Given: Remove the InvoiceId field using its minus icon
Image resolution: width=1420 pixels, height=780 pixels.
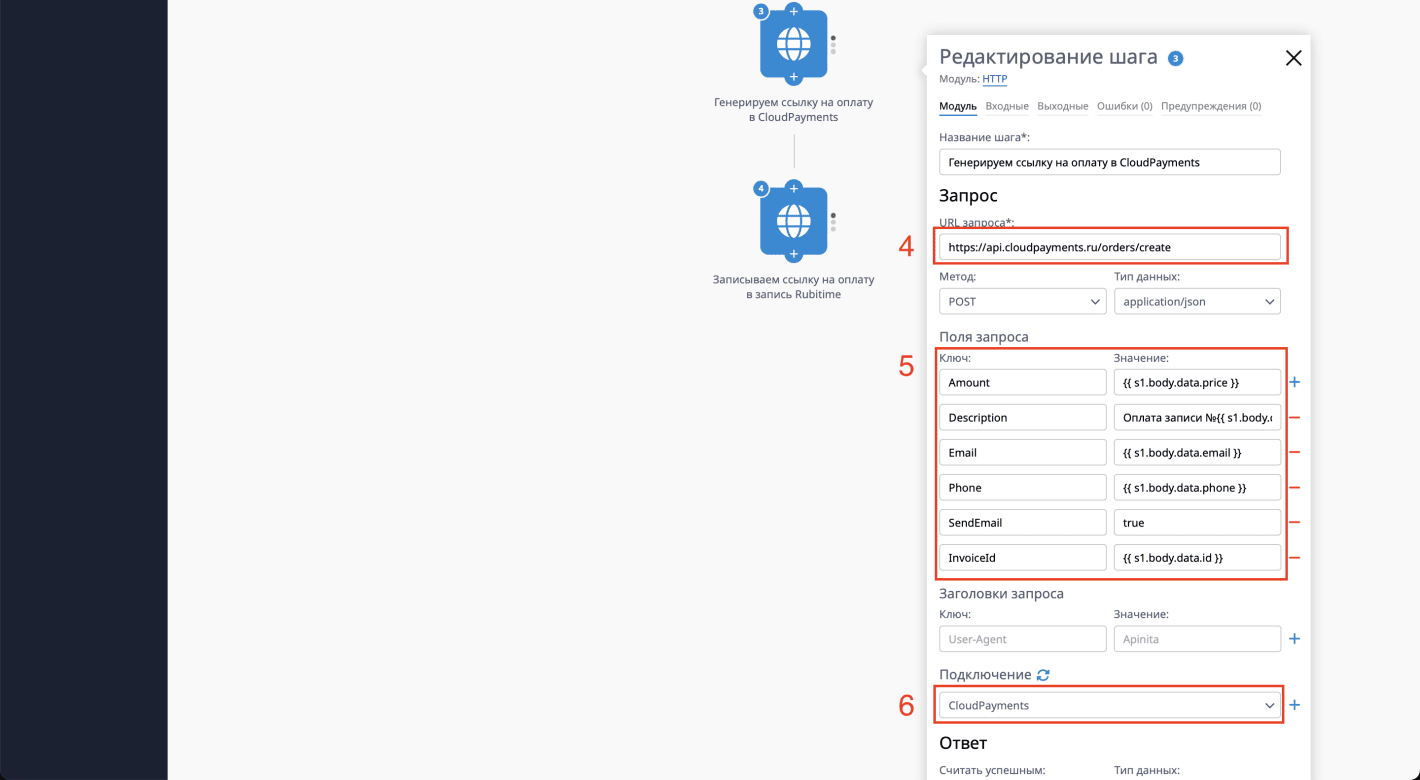Looking at the screenshot, I should [x=1294, y=557].
